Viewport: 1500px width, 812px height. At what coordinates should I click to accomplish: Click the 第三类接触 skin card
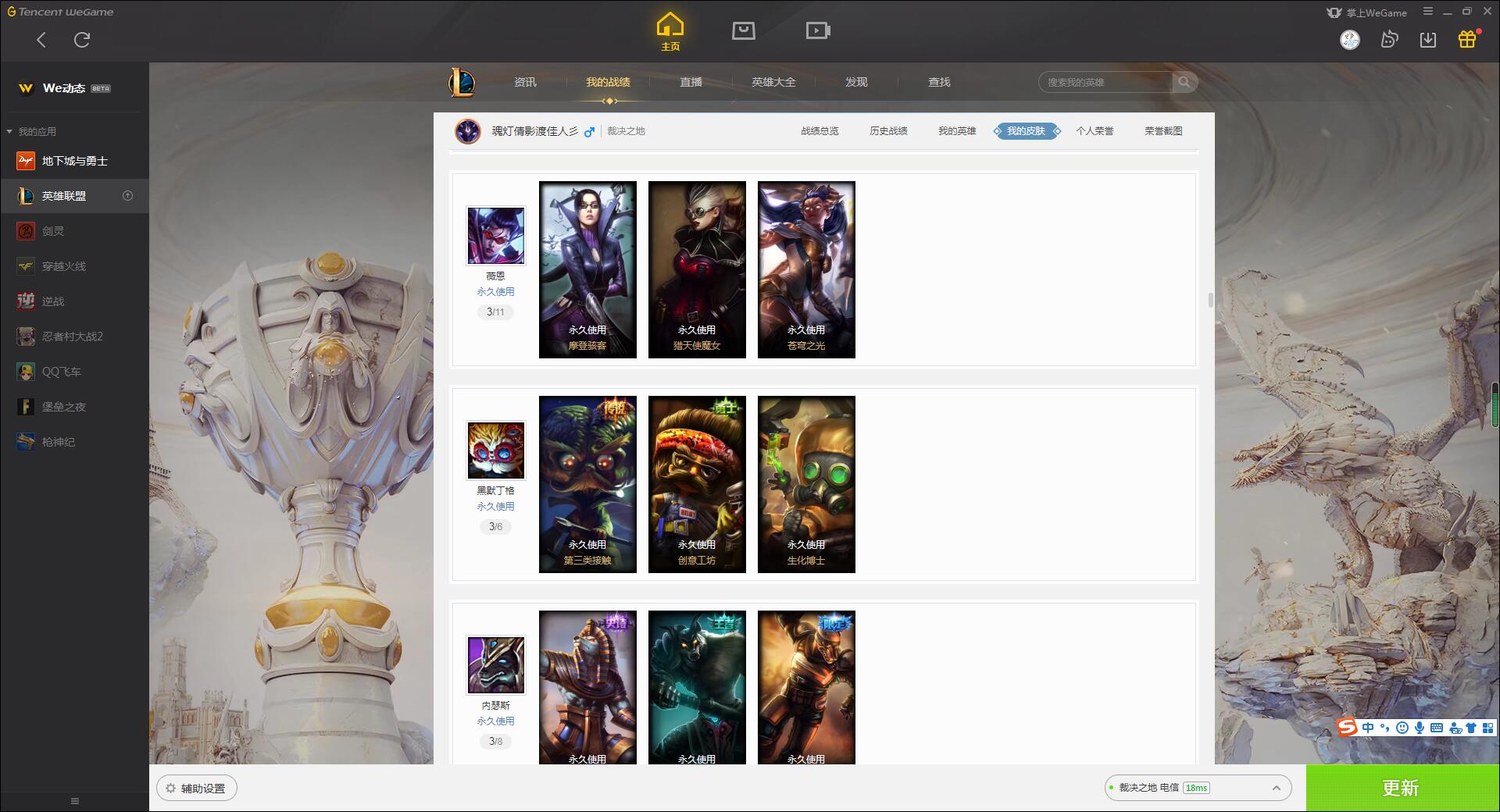(587, 484)
